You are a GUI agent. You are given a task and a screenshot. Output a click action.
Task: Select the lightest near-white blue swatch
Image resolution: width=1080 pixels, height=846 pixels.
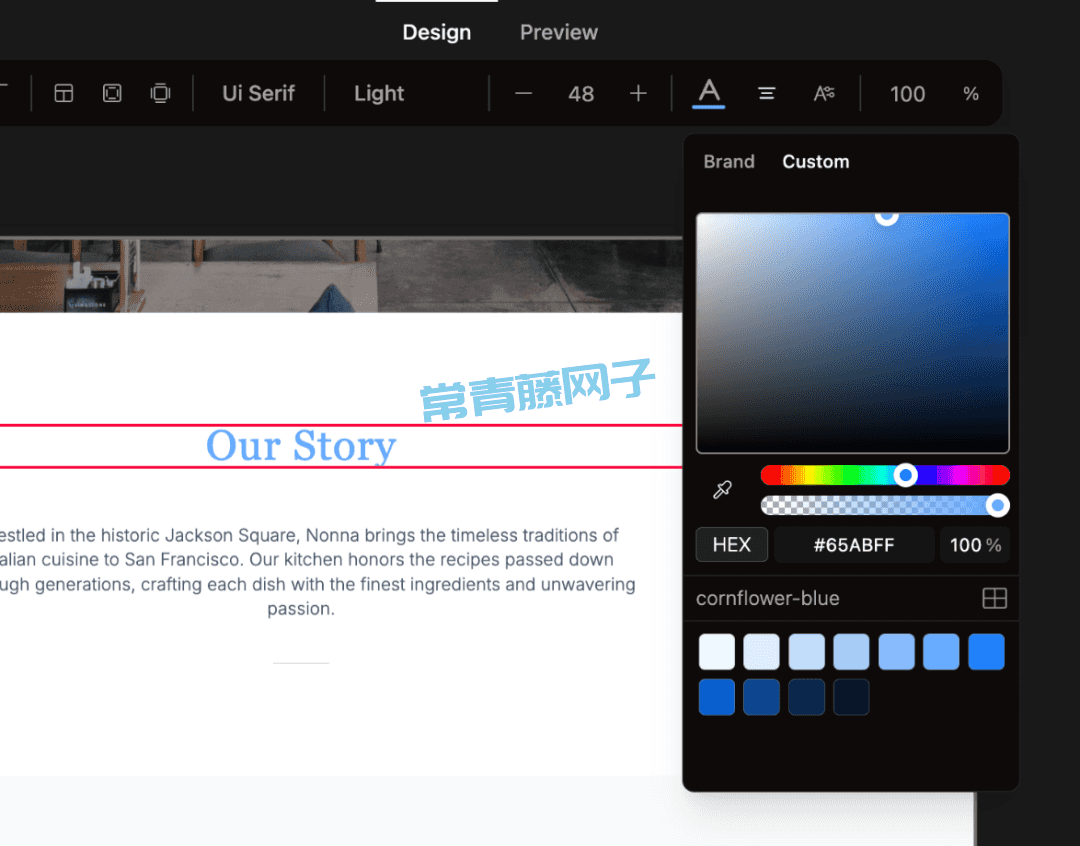(716, 652)
